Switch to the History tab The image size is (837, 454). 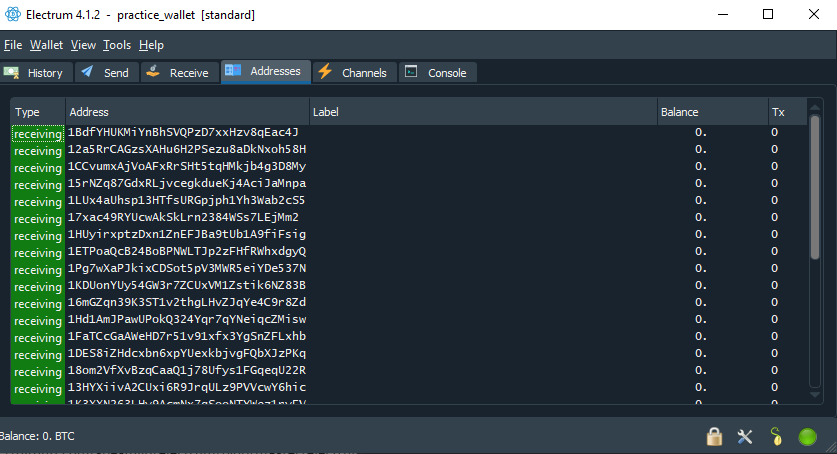pos(36,73)
